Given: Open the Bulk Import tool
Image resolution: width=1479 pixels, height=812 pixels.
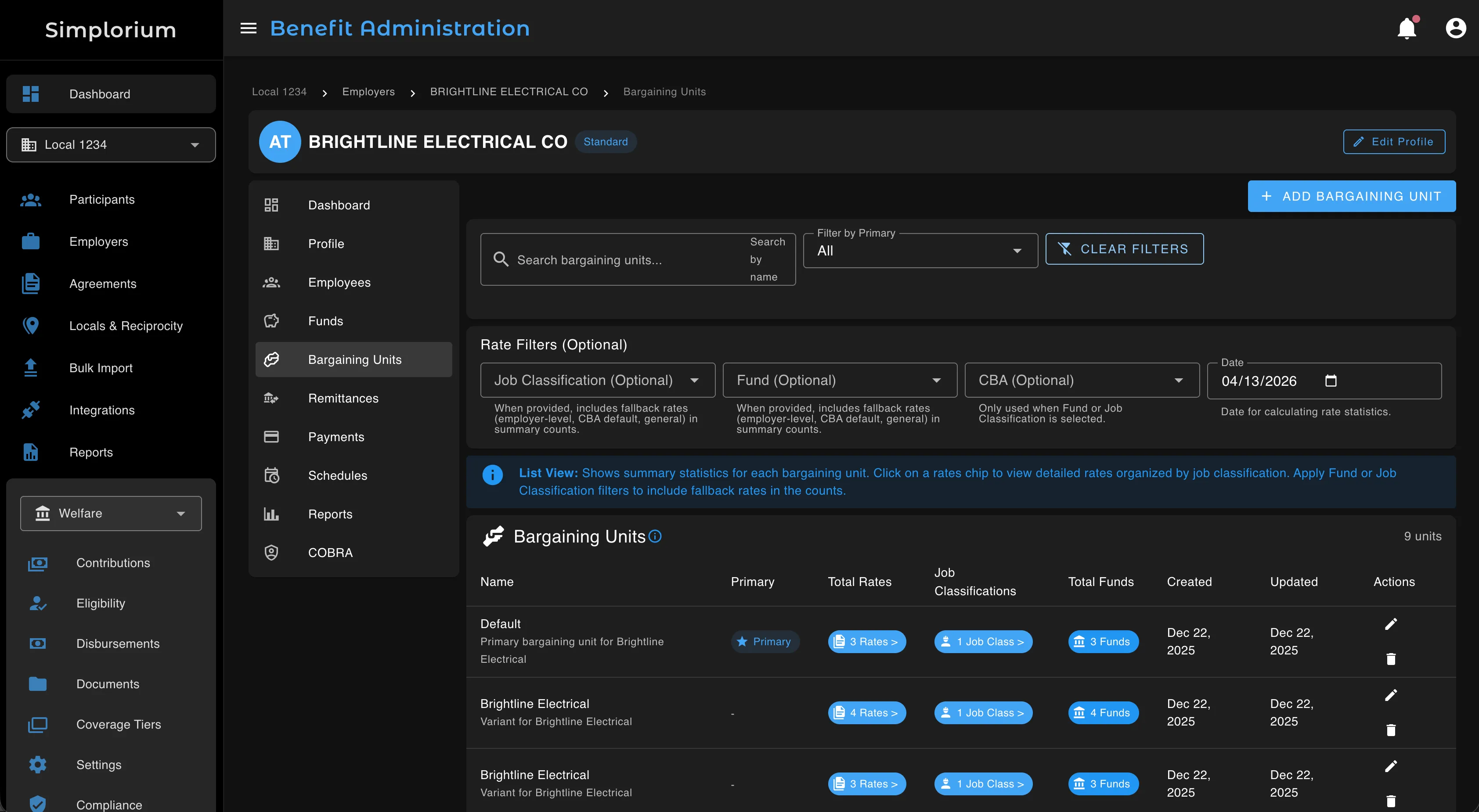Looking at the screenshot, I should 101,368.
